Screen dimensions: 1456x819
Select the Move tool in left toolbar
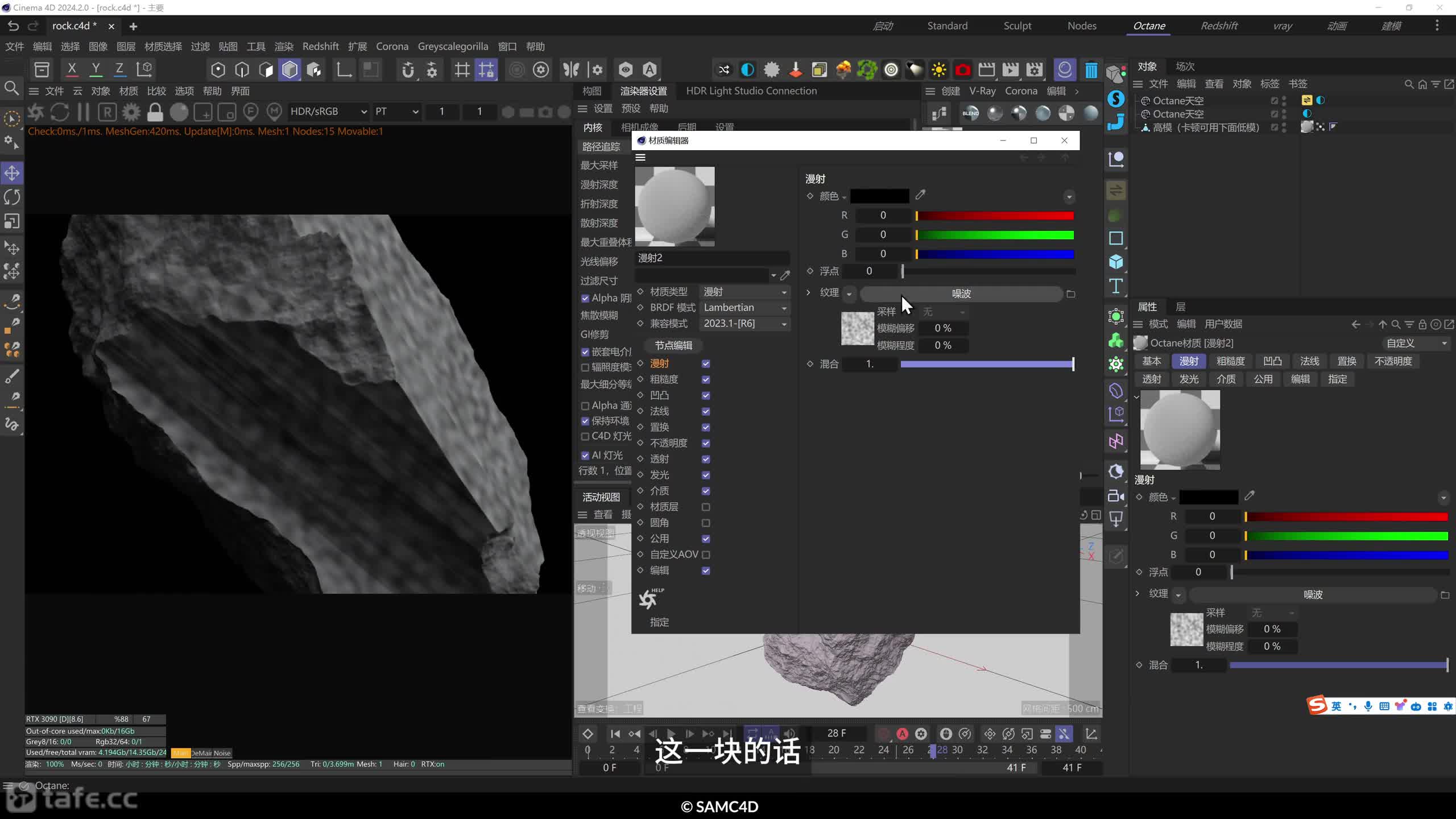[12, 173]
